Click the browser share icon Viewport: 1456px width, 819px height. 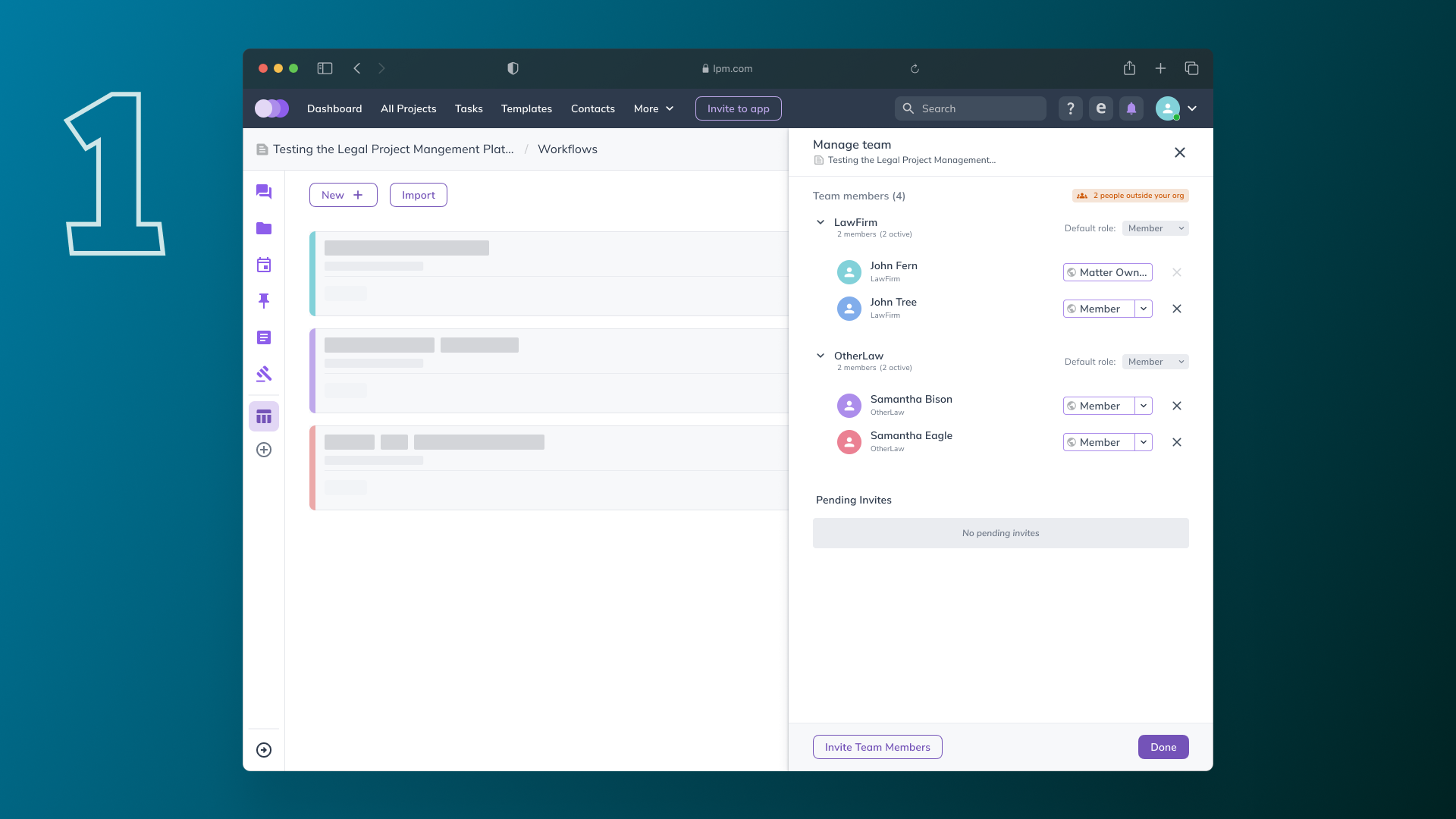(x=1129, y=68)
